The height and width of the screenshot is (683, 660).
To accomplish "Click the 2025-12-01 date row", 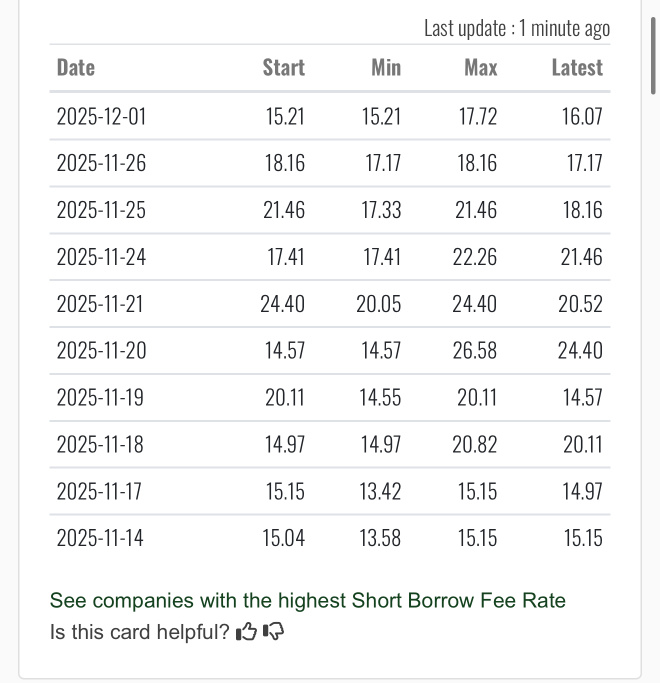I will tap(330, 116).
